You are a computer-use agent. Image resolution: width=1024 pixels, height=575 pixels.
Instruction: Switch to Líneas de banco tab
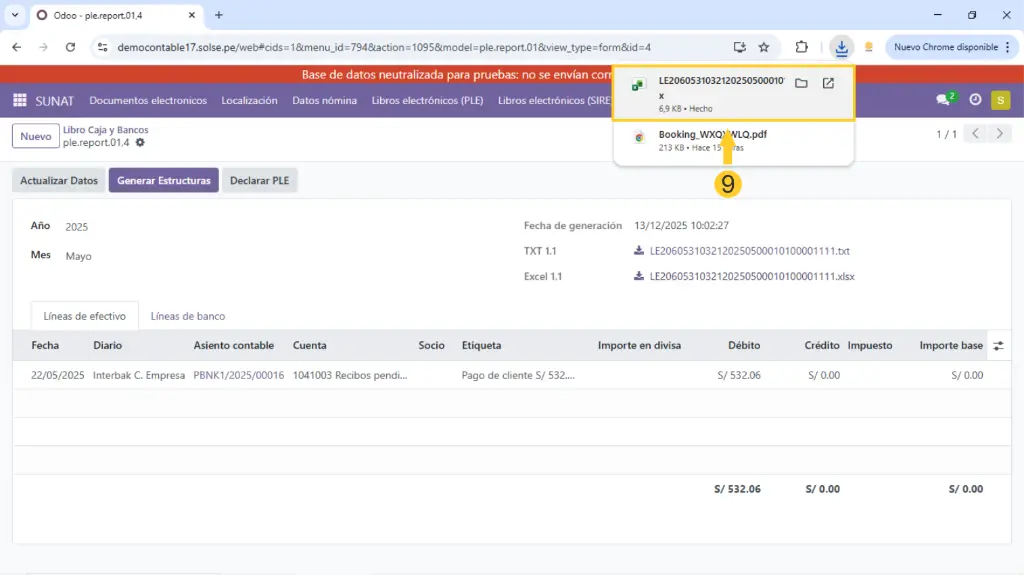point(188,316)
